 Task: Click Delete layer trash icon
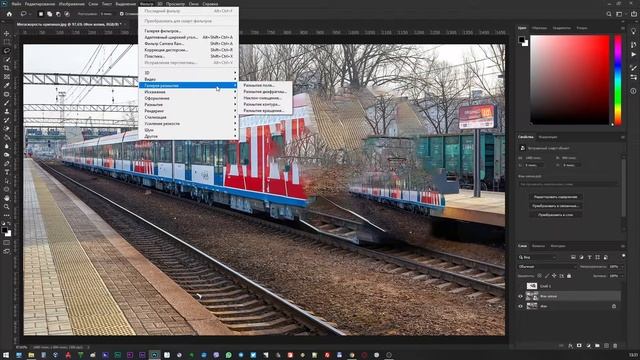coord(615,346)
